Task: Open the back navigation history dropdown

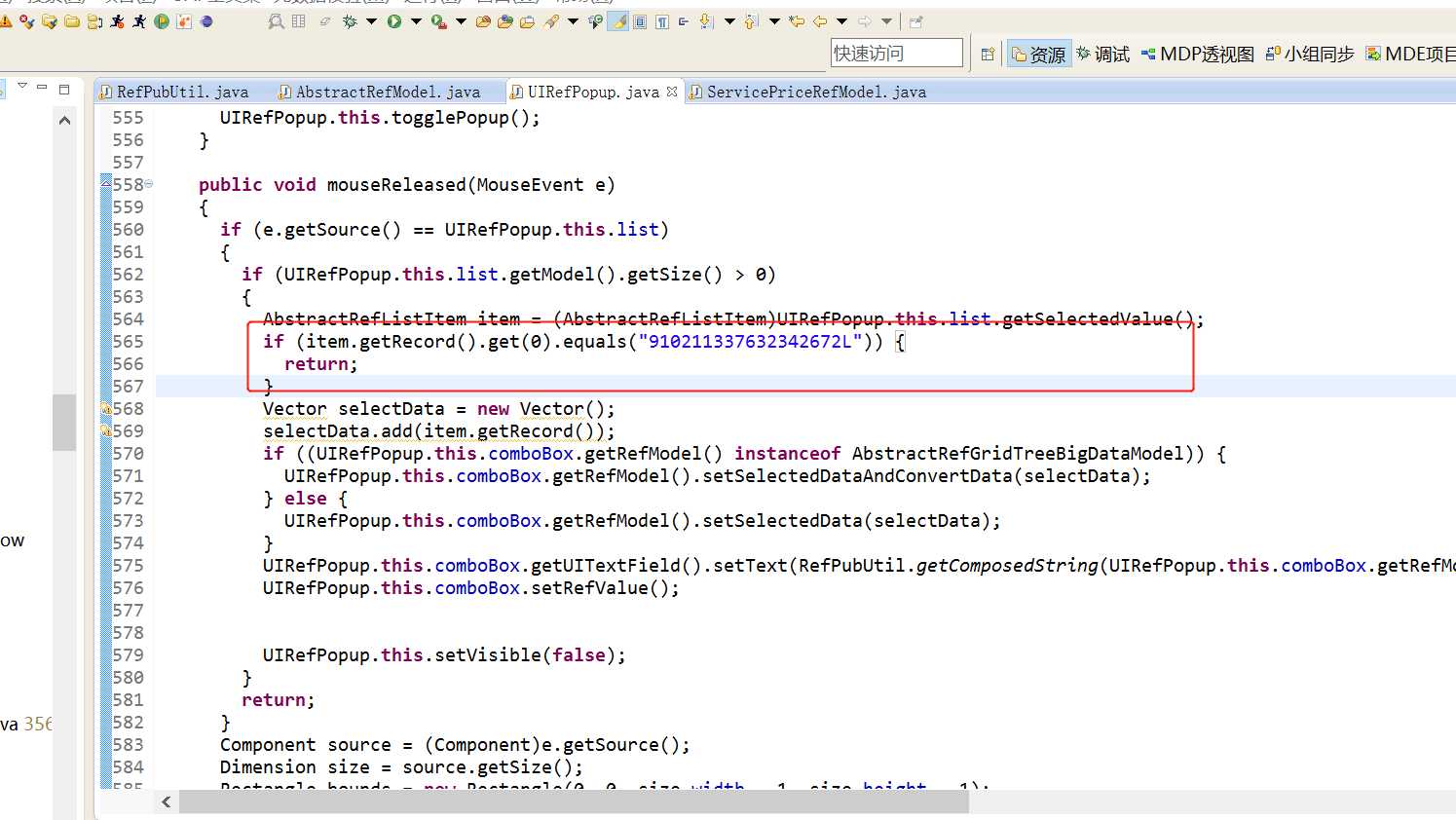Action: pos(841,21)
